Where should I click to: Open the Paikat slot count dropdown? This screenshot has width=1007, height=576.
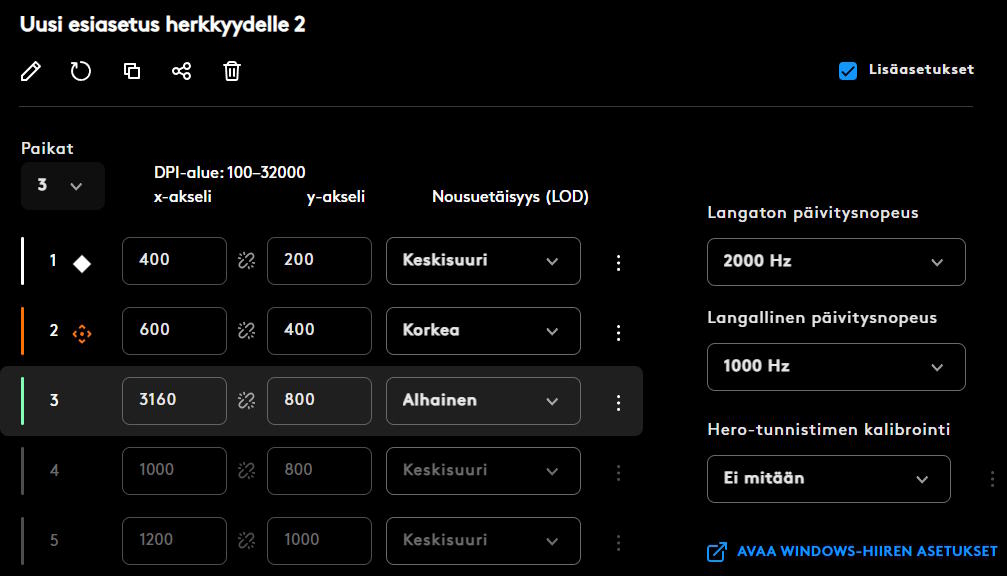(62, 186)
